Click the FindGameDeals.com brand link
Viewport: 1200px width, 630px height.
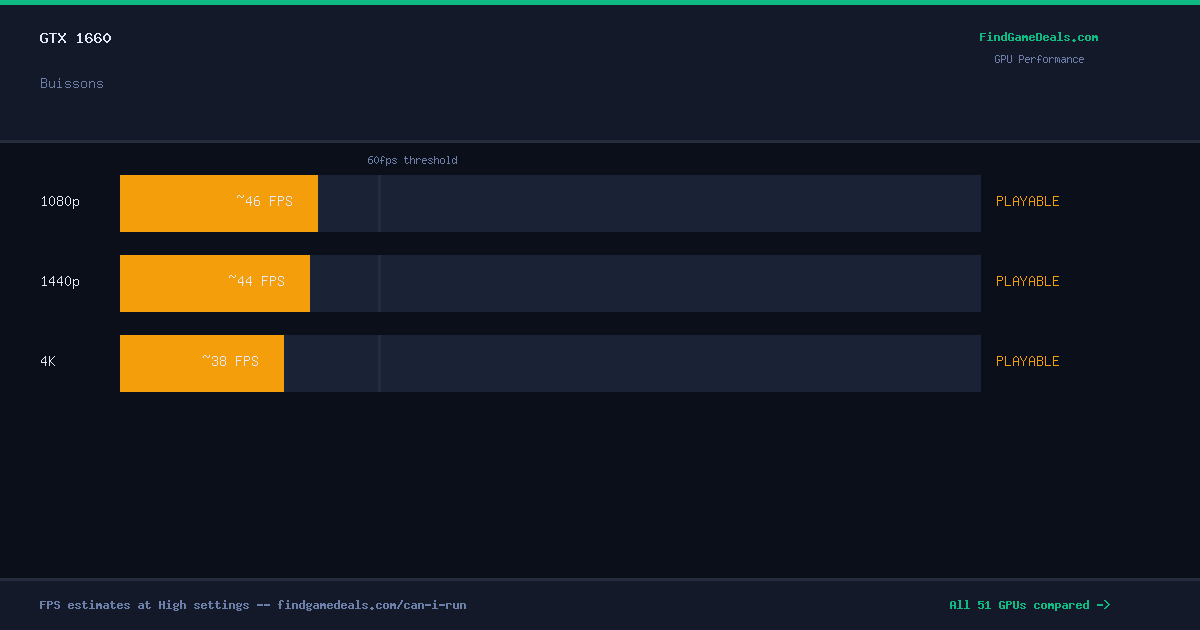1038,37
